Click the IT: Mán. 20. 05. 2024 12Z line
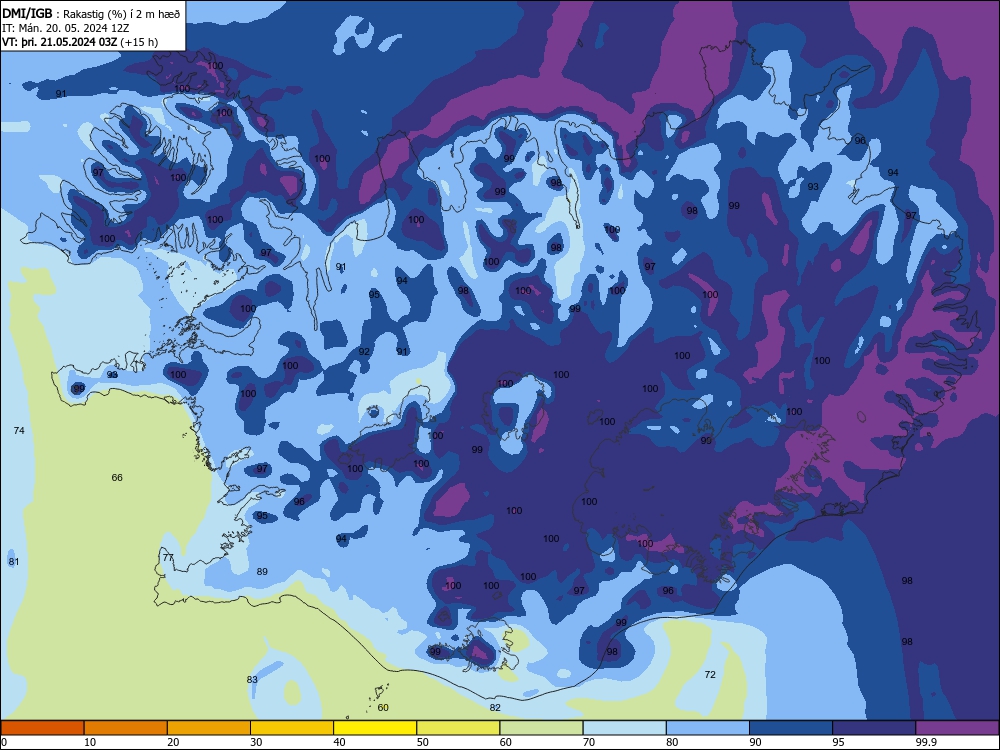The width and height of the screenshot is (1000, 750). click(x=66, y=28)
